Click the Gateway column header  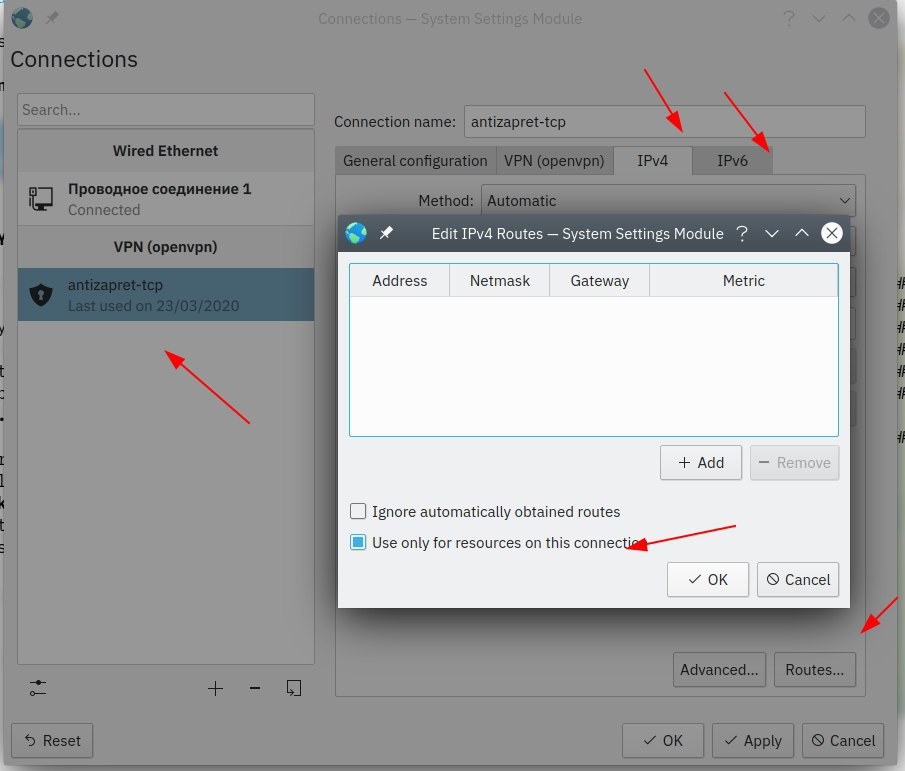pyautogui.click(x=599, y=280)
